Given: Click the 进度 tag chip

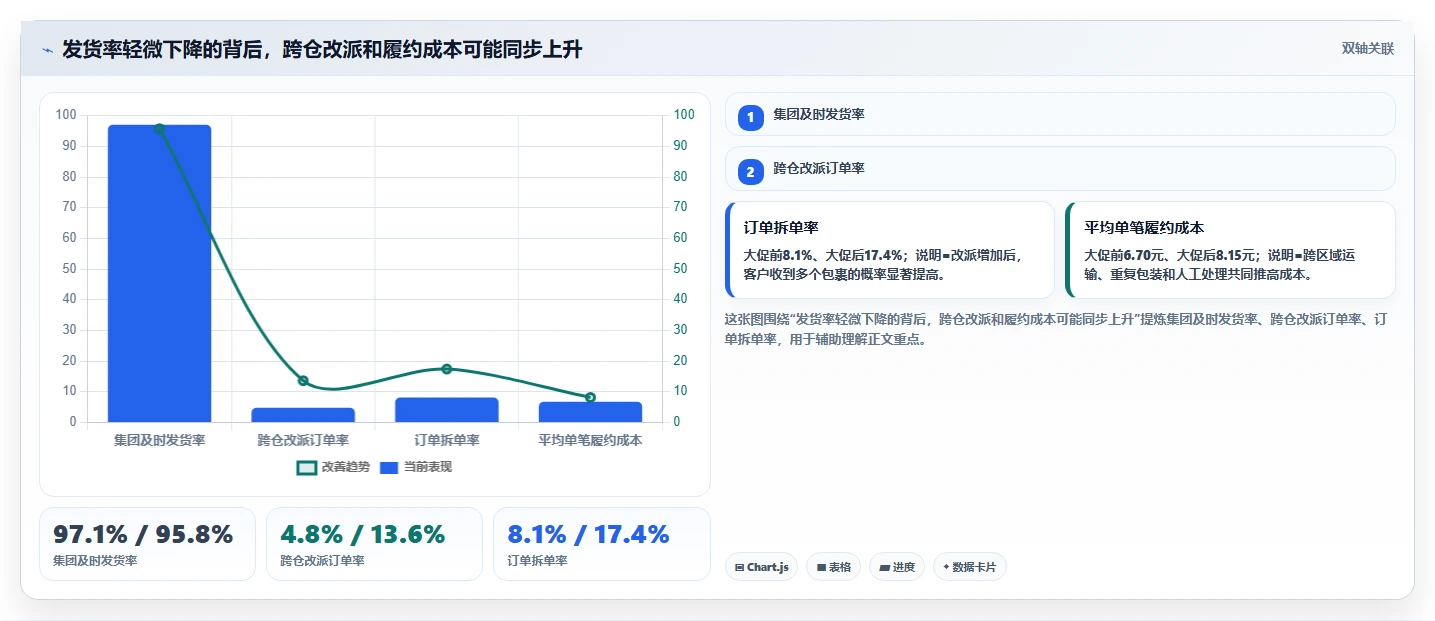Looking at the screenshot, I should (x=897, y=567).
